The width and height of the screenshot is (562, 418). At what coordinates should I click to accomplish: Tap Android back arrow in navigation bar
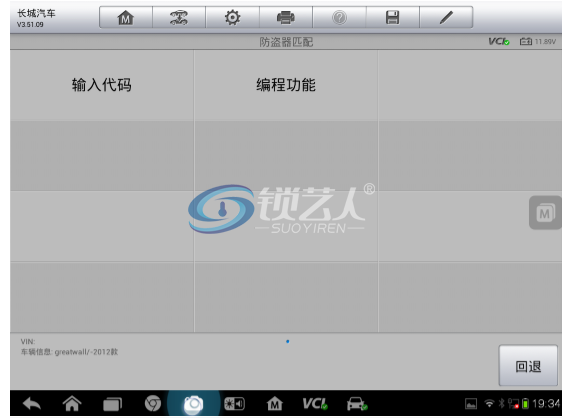32,404
